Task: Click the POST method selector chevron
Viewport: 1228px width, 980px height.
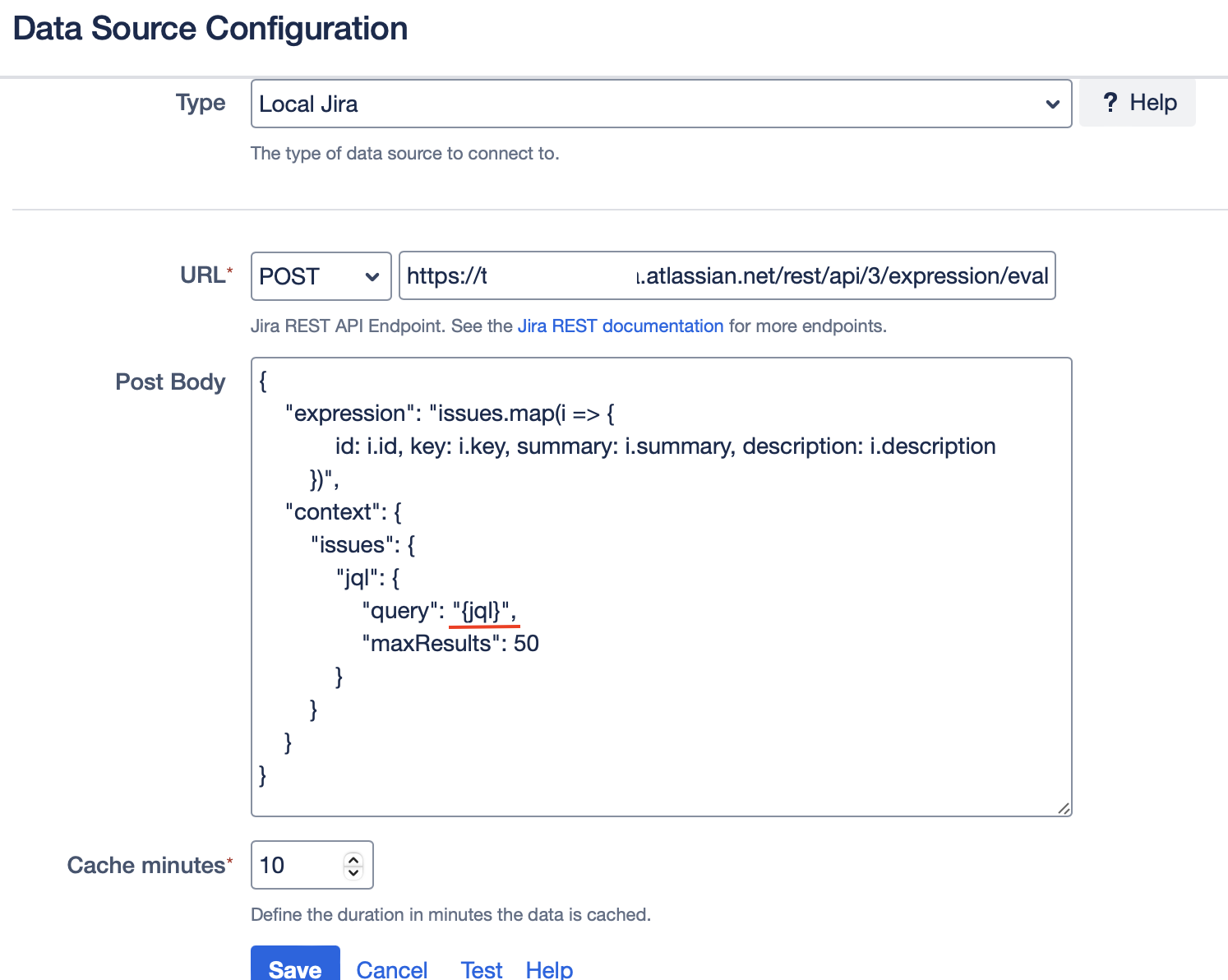Action: pyautogui.click(x=372, y=276)
